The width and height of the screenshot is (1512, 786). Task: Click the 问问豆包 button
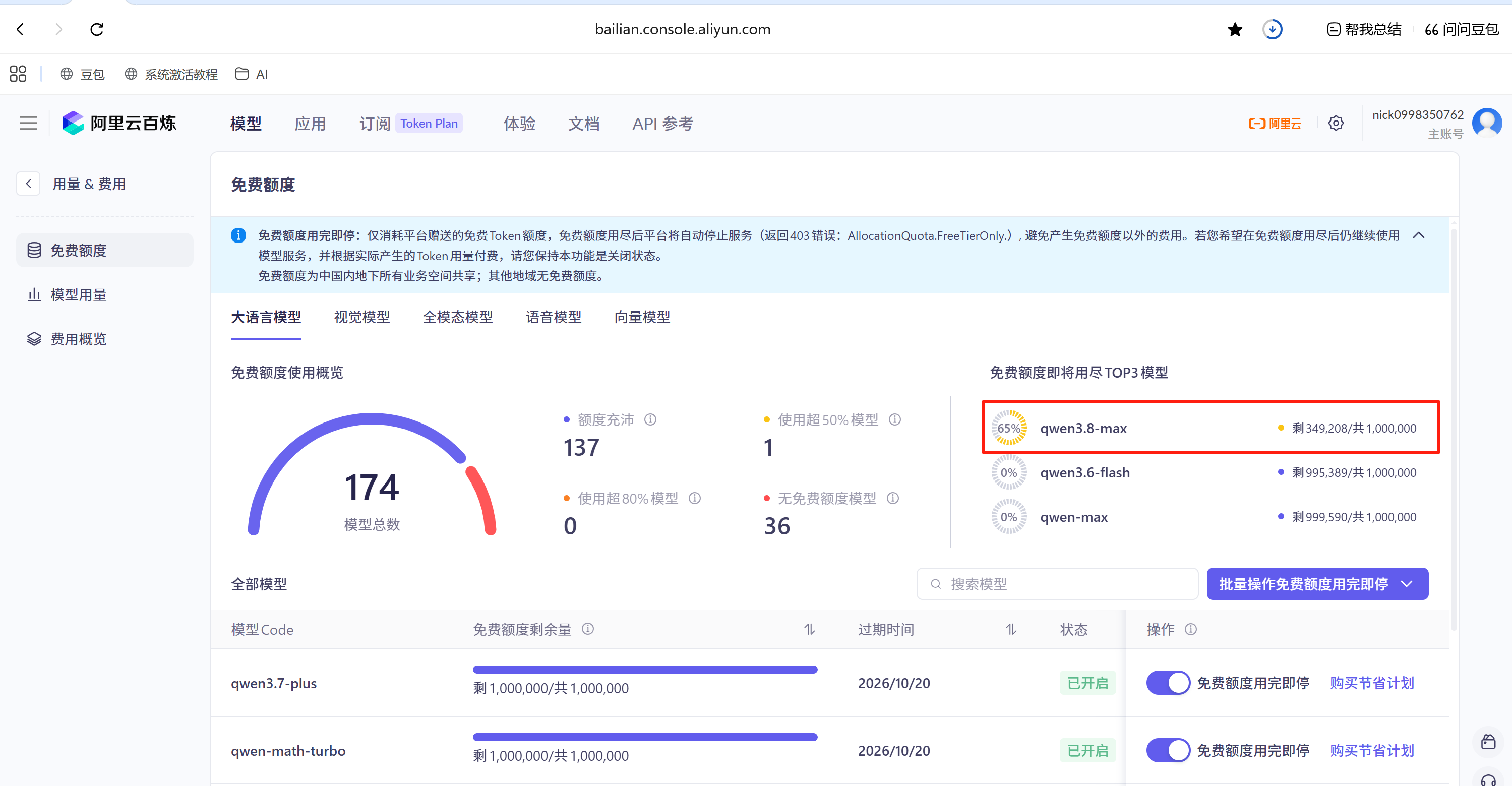pos(1462,29)
